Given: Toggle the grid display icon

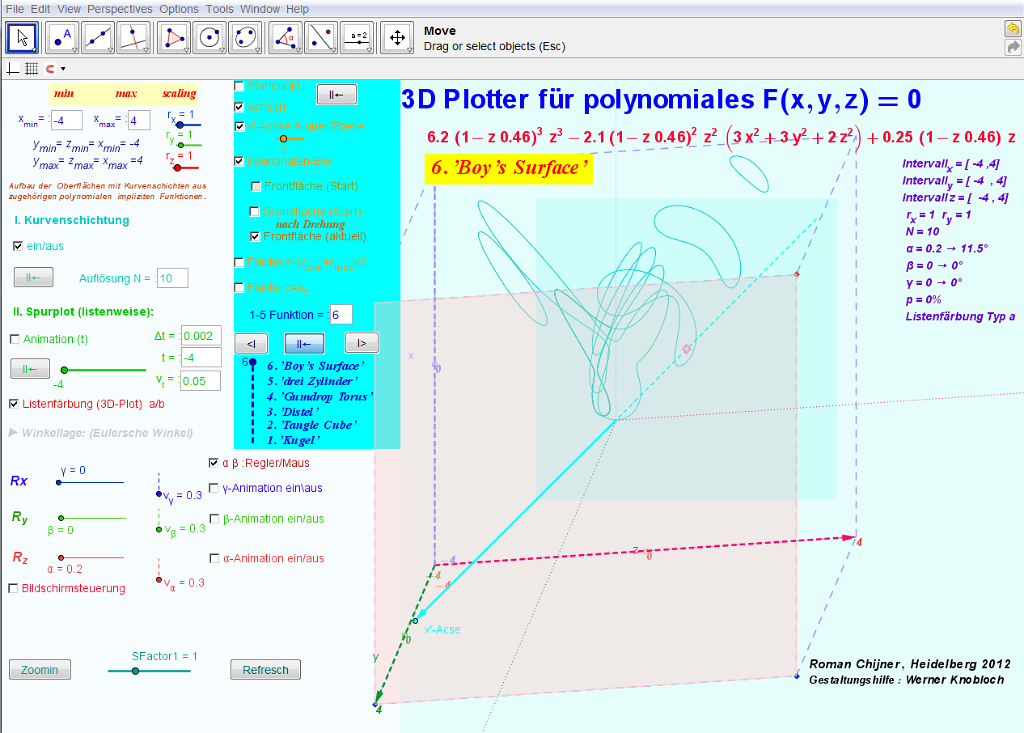Looking at the screenshot, I should (31, 69).
